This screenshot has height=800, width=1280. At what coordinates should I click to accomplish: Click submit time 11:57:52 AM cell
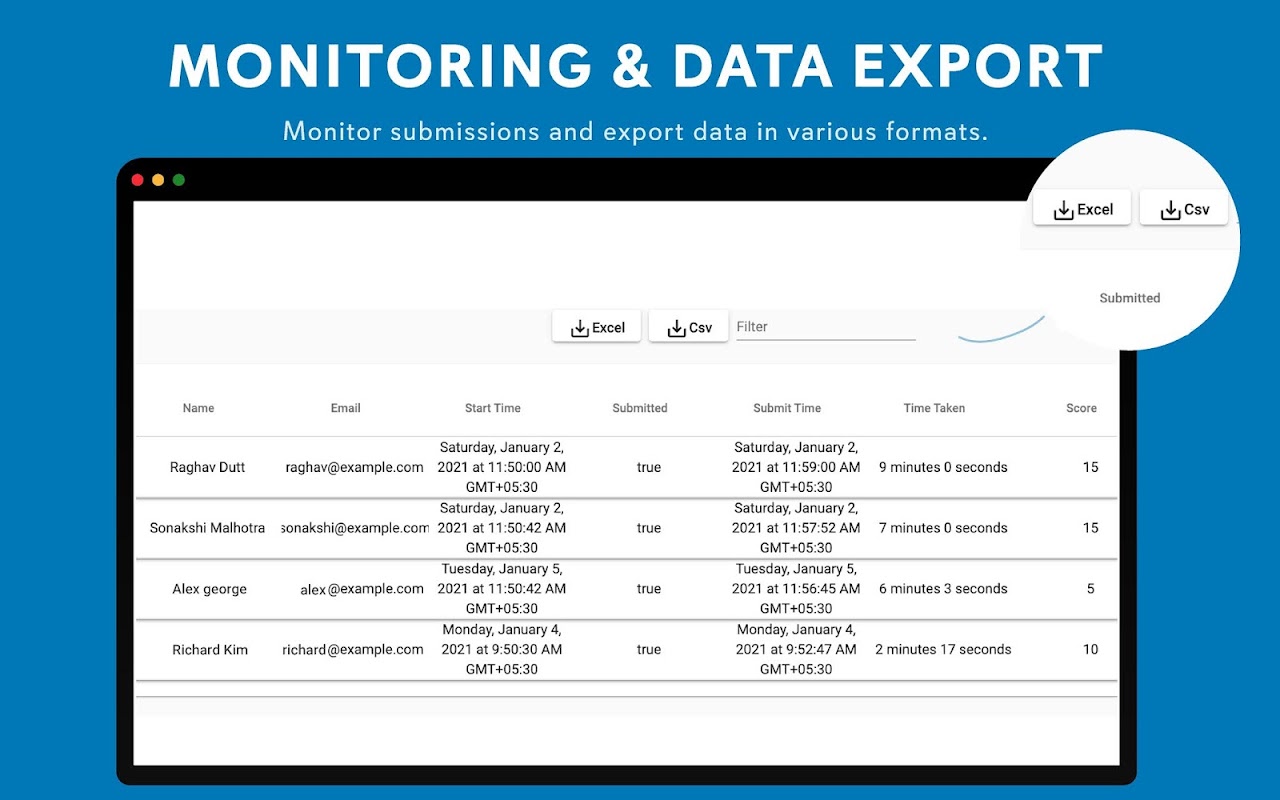[x=796, y=528]
